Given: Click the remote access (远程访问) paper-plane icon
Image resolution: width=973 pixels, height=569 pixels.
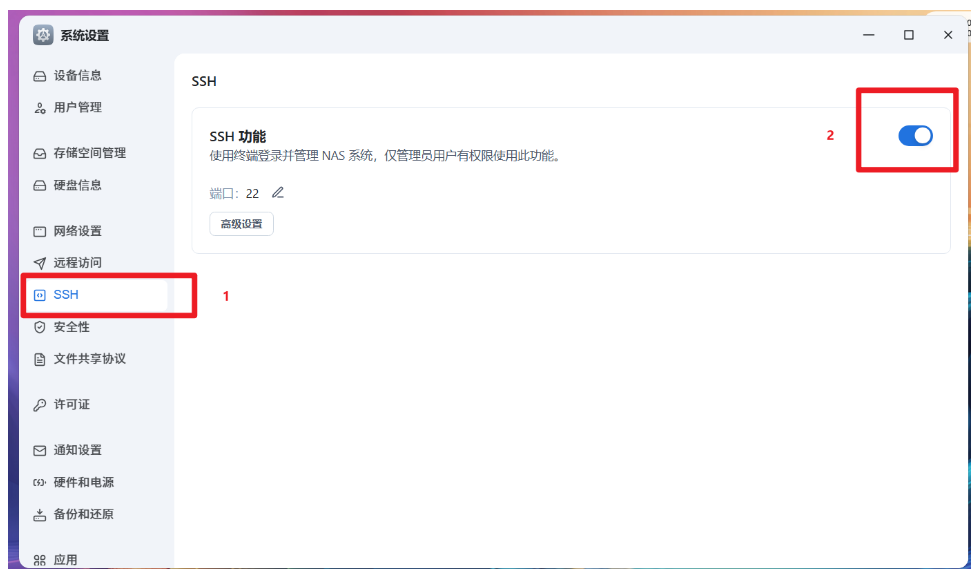Looking at the screenshot, I should 40,264.
